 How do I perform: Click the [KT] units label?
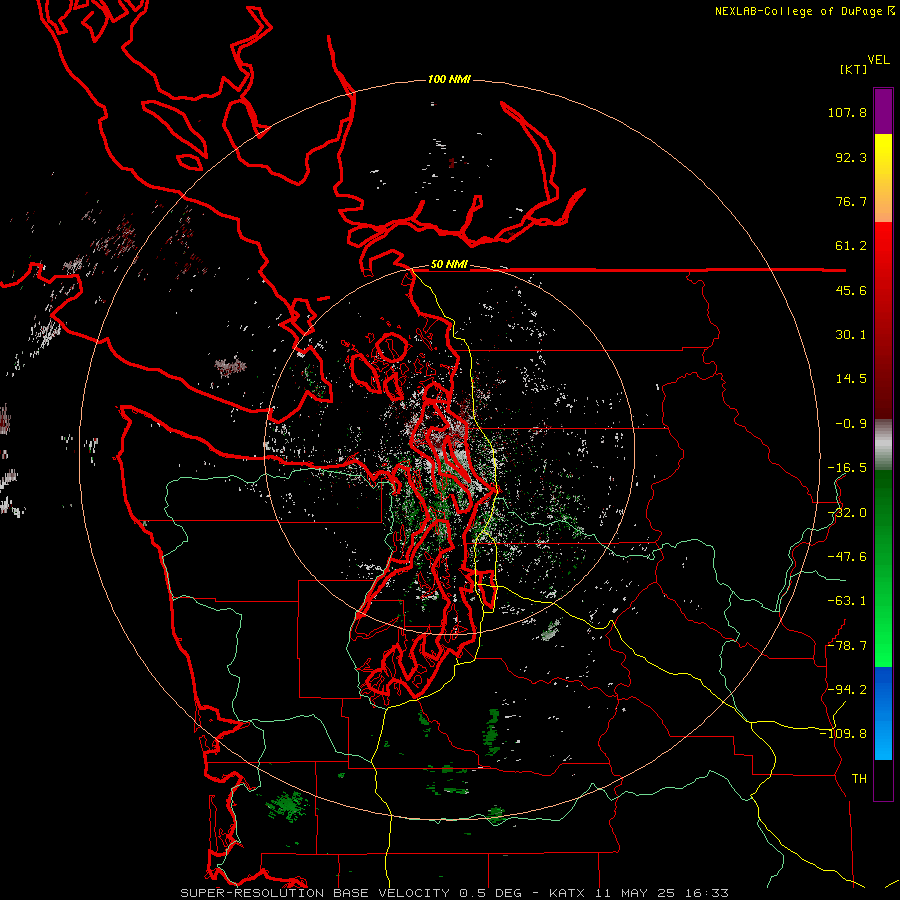tap(854, 69)
